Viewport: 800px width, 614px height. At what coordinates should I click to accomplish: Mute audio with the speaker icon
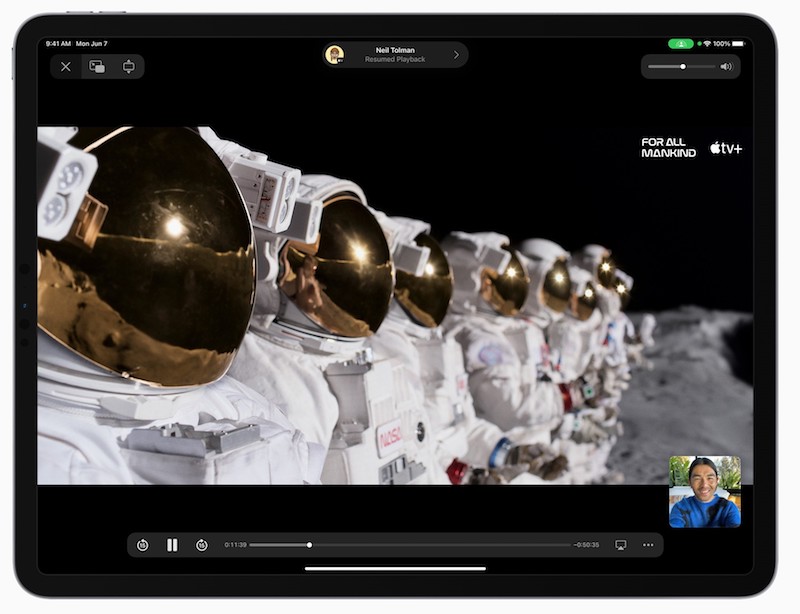pos(726,66)
